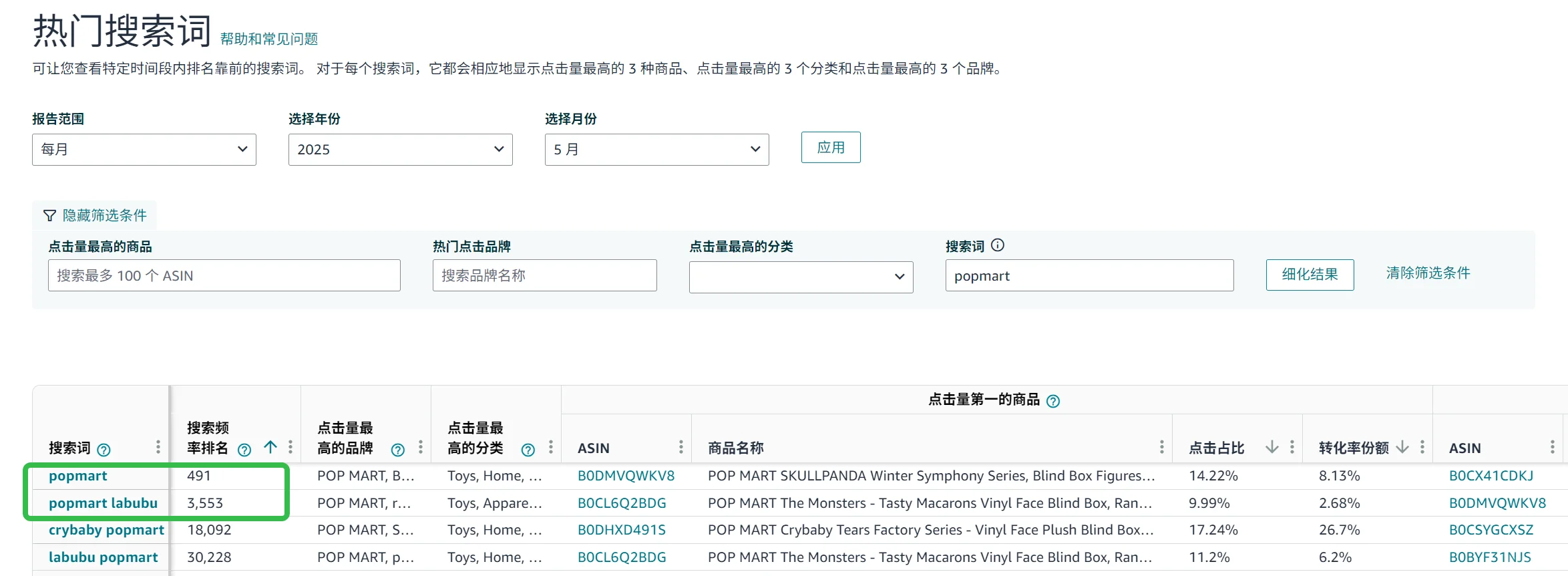Click the help icon next to 搜索频率排名 header
Viewport: 1568px width, 576px height.
[x=244, y=450]
